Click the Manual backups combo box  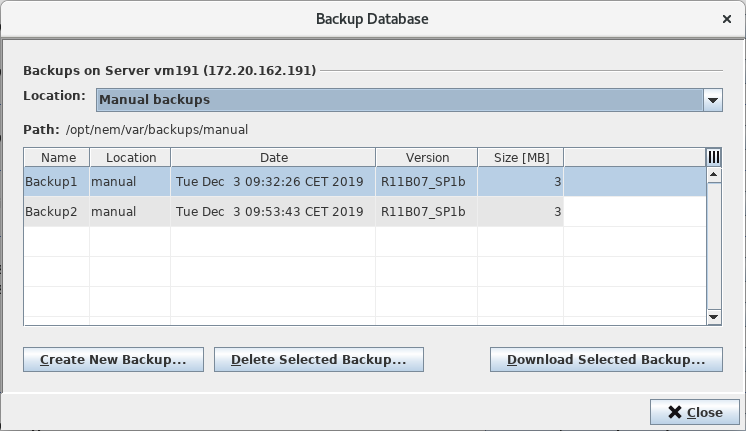[x=400, y=100]
